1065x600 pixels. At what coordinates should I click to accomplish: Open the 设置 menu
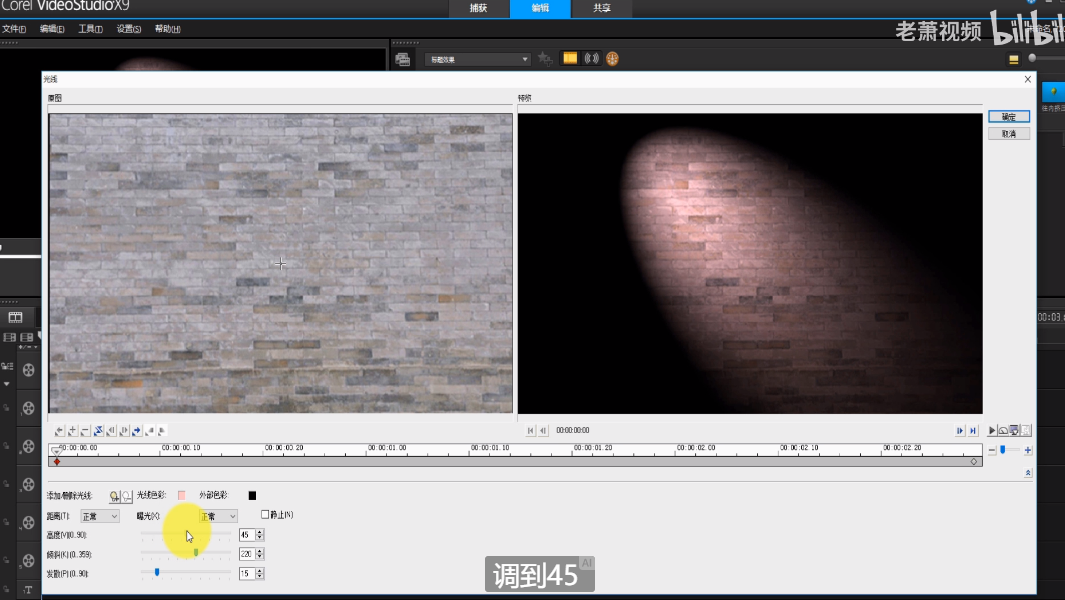click(x=128, y=29)
